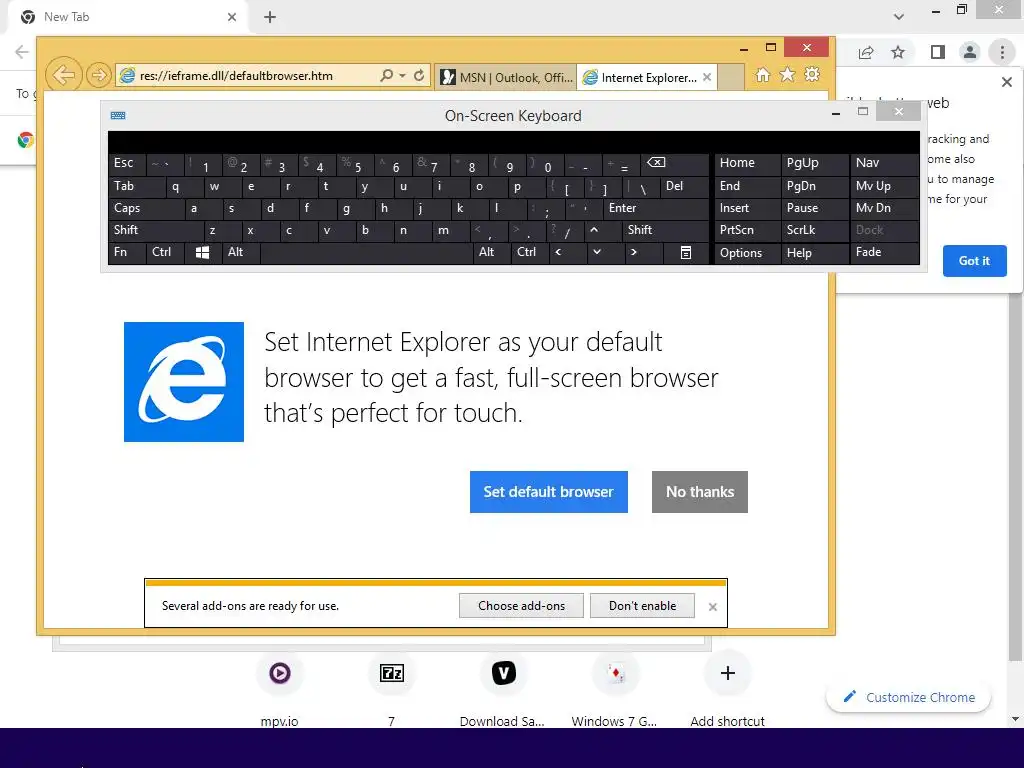Click the refresh icon in IE address bar

[419, 76]
